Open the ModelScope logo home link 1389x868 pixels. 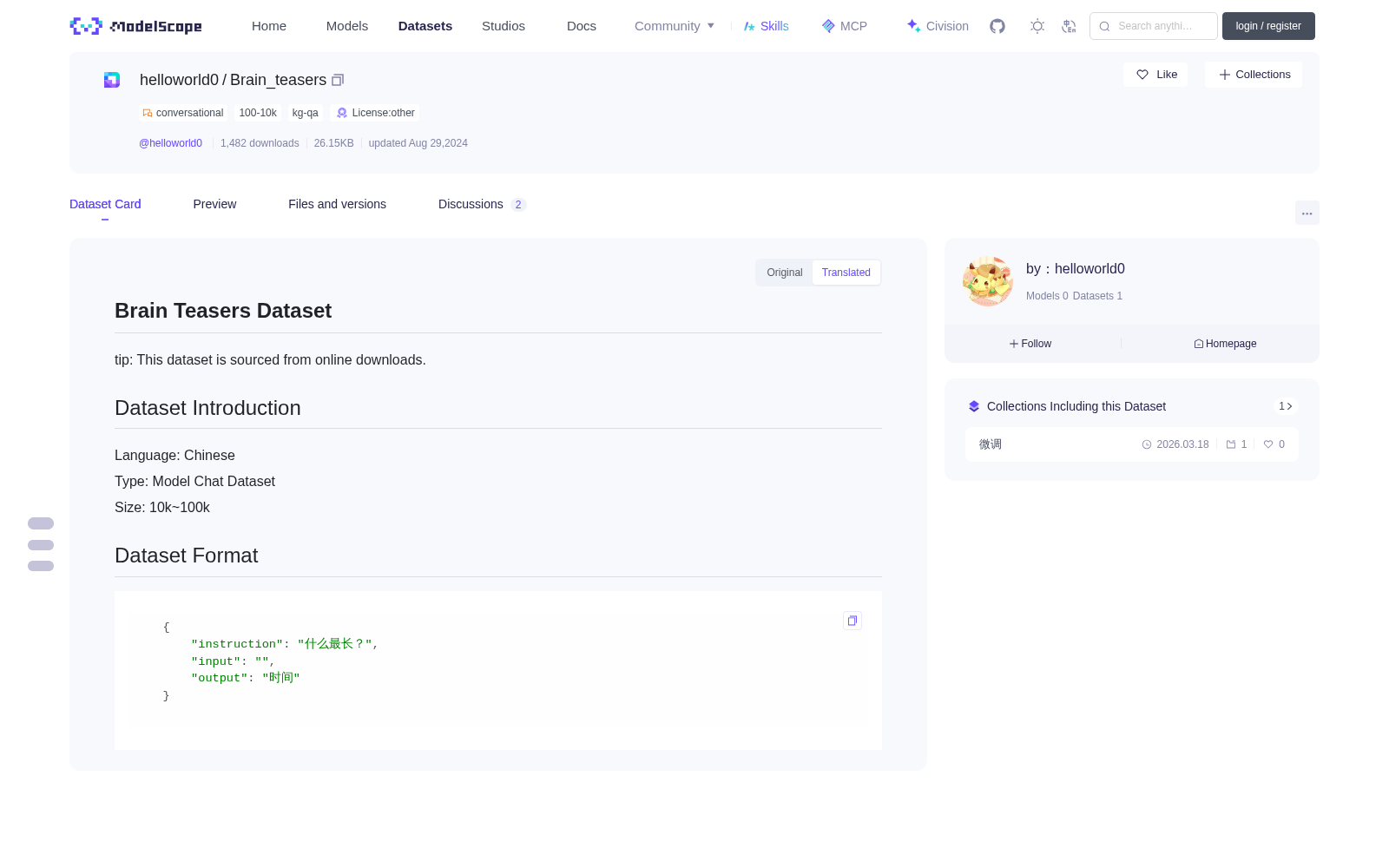136,26
